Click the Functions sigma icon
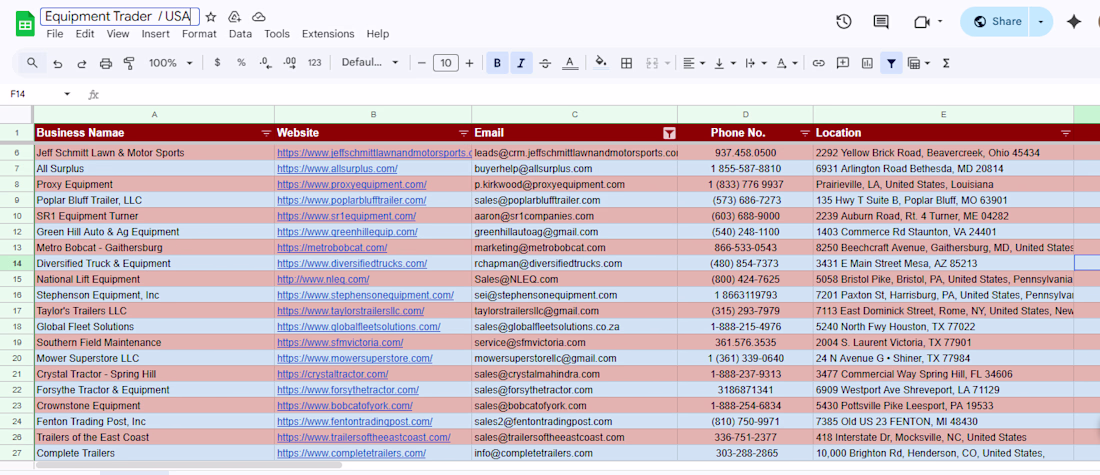1100x475 pixels. click(946, 63)
